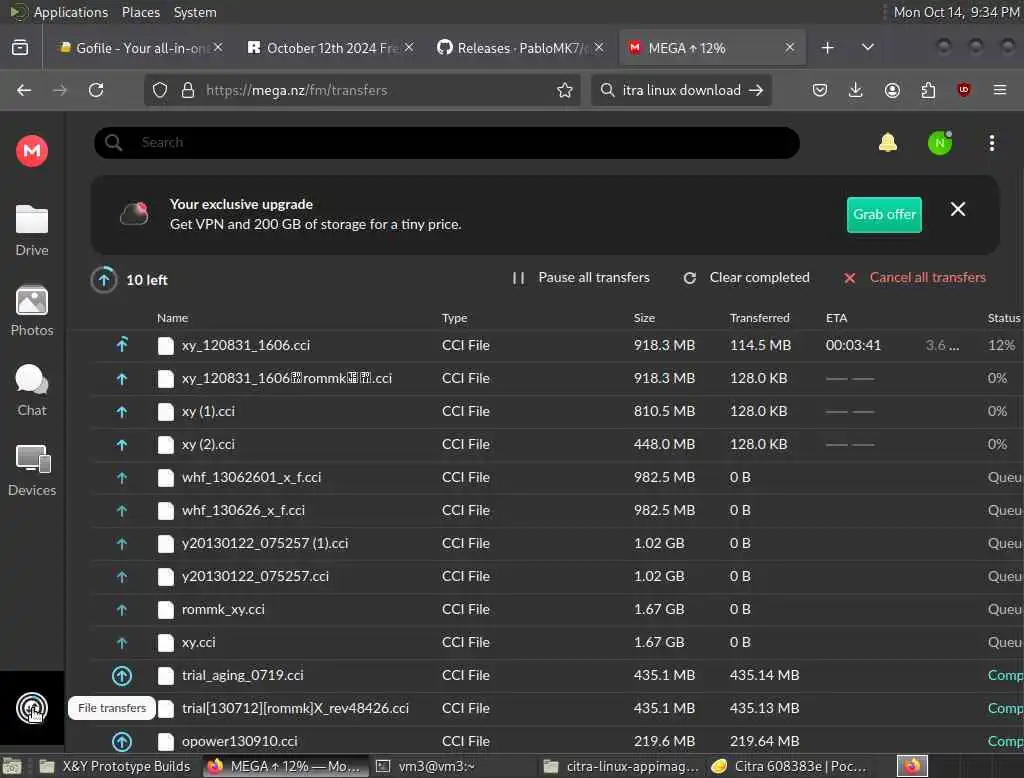Select the y20130122_075257.cci file
The width and height of the screenshot is (1024, 778).
(555, 576)
